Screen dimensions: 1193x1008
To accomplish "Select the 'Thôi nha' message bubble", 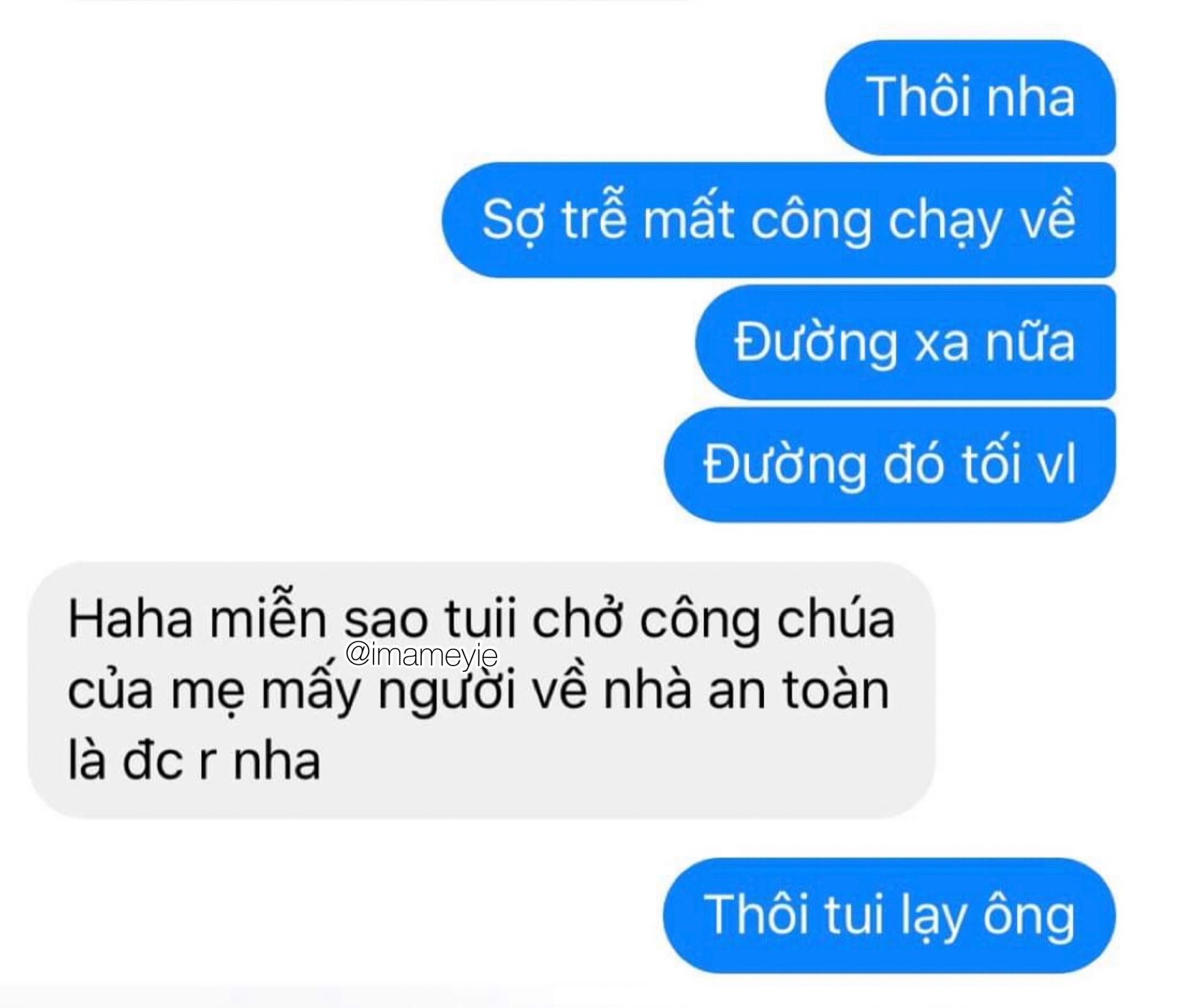I will click(x=970, y=98).
